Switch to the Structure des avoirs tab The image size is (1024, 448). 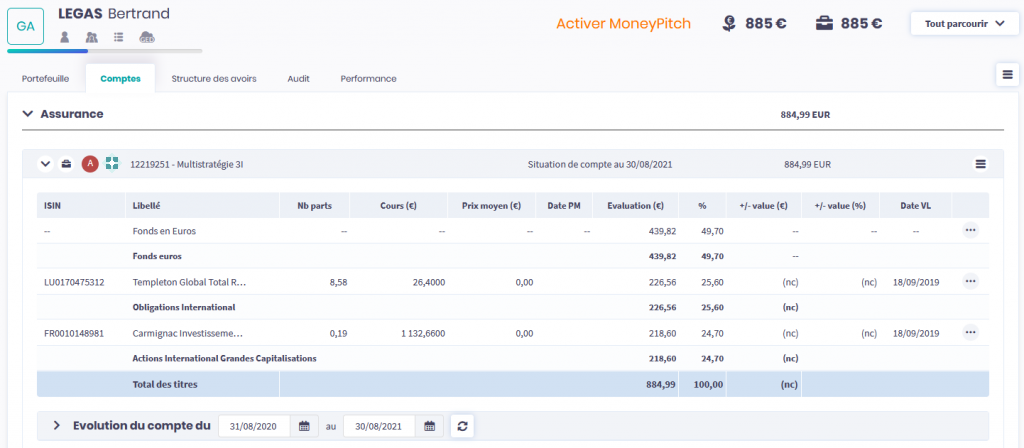pyautogui.click(x=214, y=78)
